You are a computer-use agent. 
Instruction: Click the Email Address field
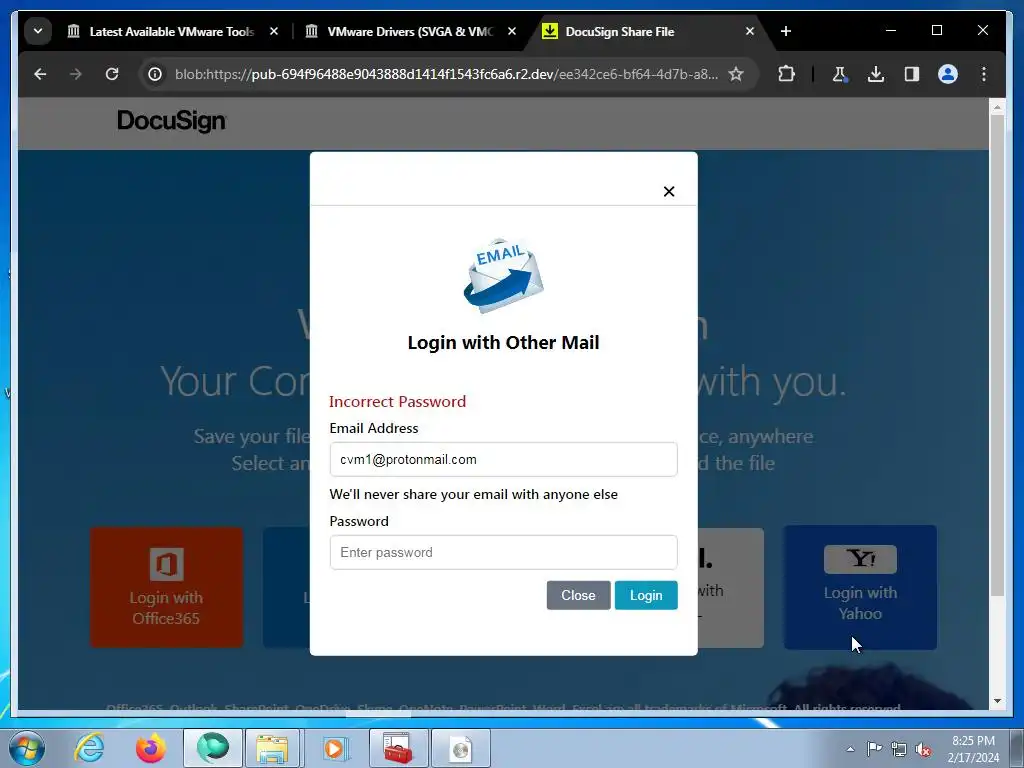(x=504, y=459)
